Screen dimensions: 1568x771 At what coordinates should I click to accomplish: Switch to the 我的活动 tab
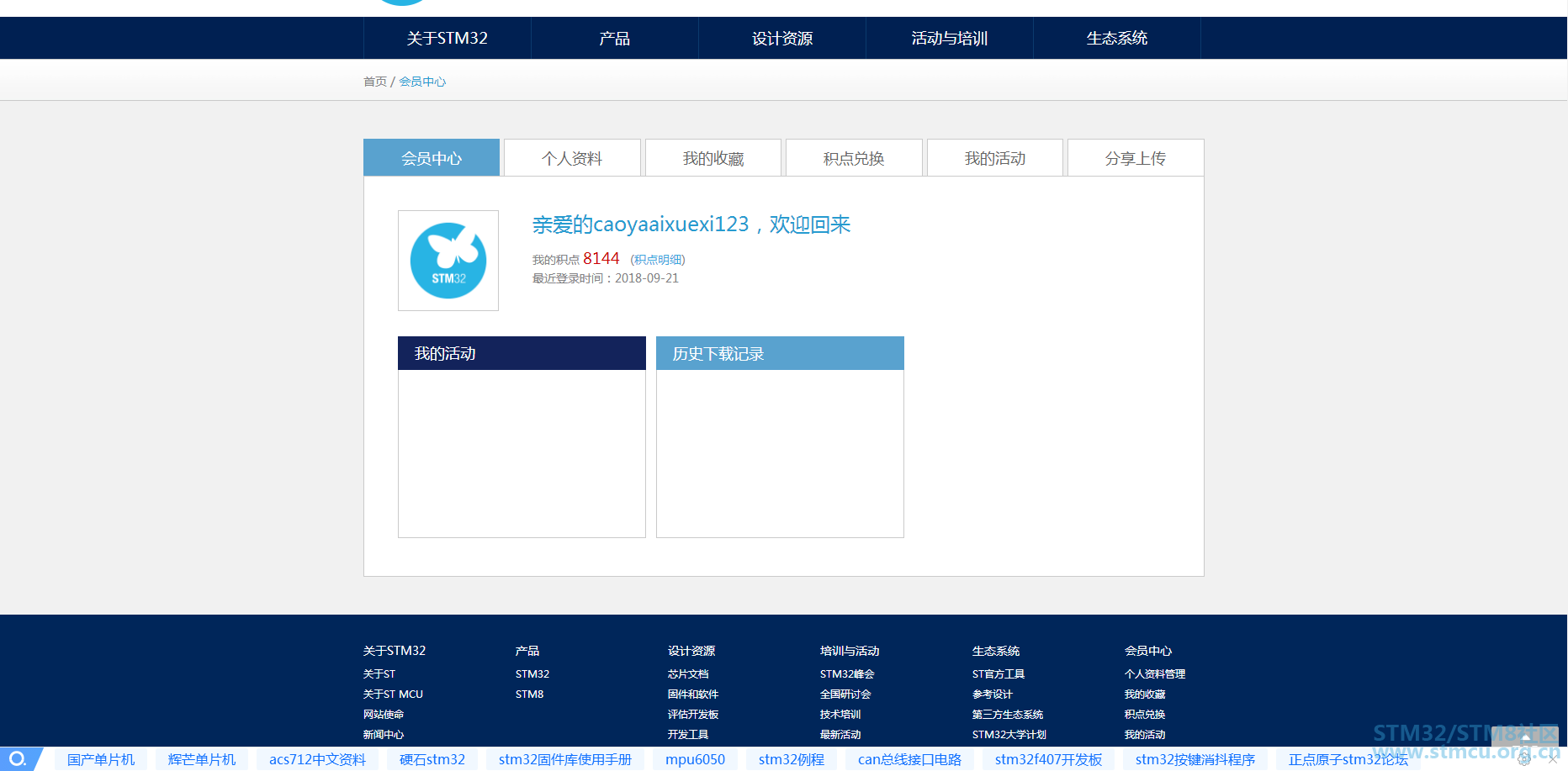pyautogui.click(x=995, y=158)
